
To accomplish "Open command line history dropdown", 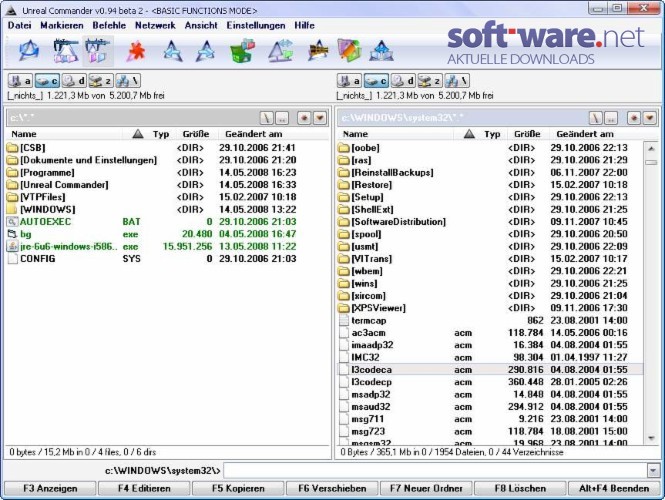I will pos(653,470).
